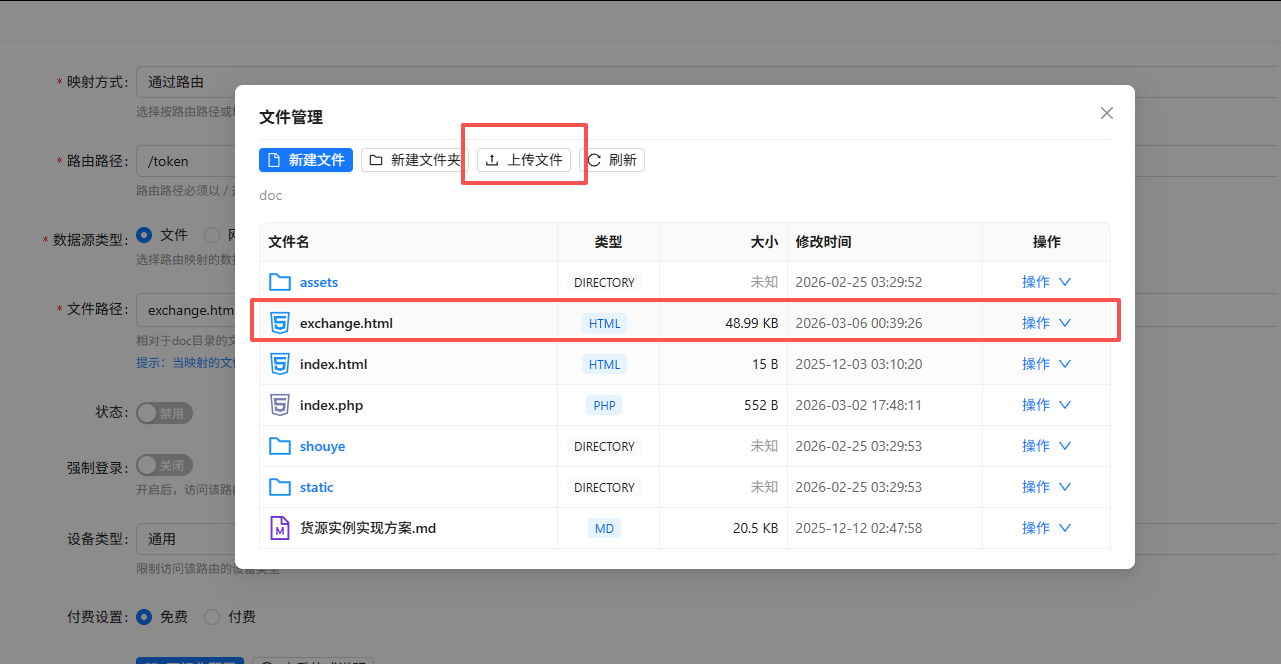Screen dimensions: 1281x664
Task: Close the 文件管理 dialog
Action: pos(1106,113)
